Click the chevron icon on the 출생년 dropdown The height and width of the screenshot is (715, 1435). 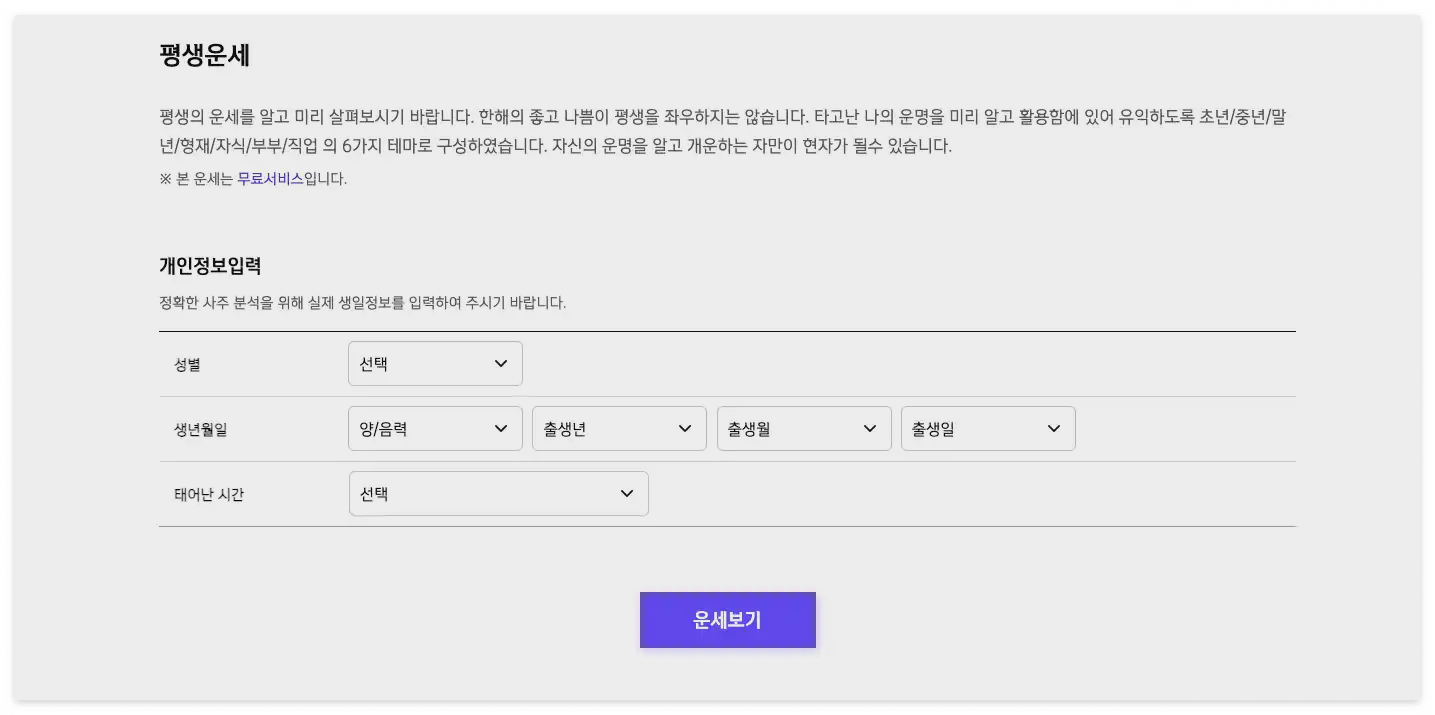pos(685,428)
